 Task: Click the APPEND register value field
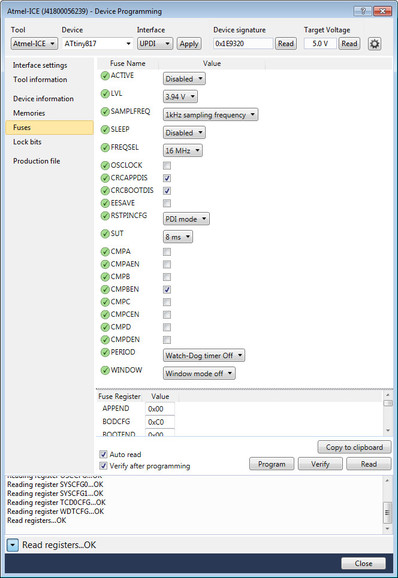(x=160, y=409)
